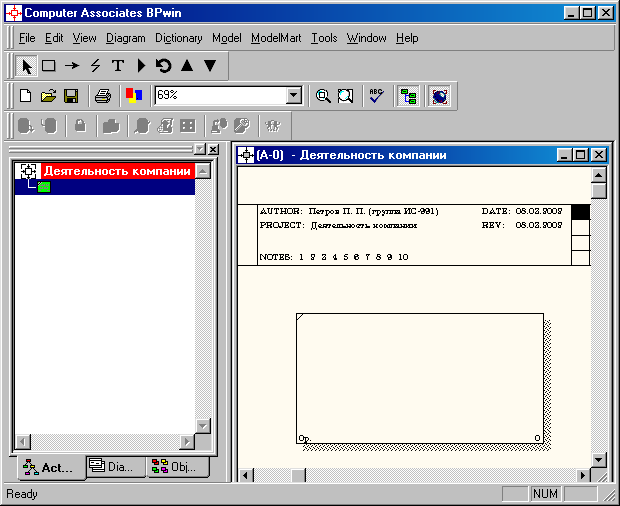Click the A-0 diagram window system icon
Screen dimensions: 620x506
pos(246,155)
